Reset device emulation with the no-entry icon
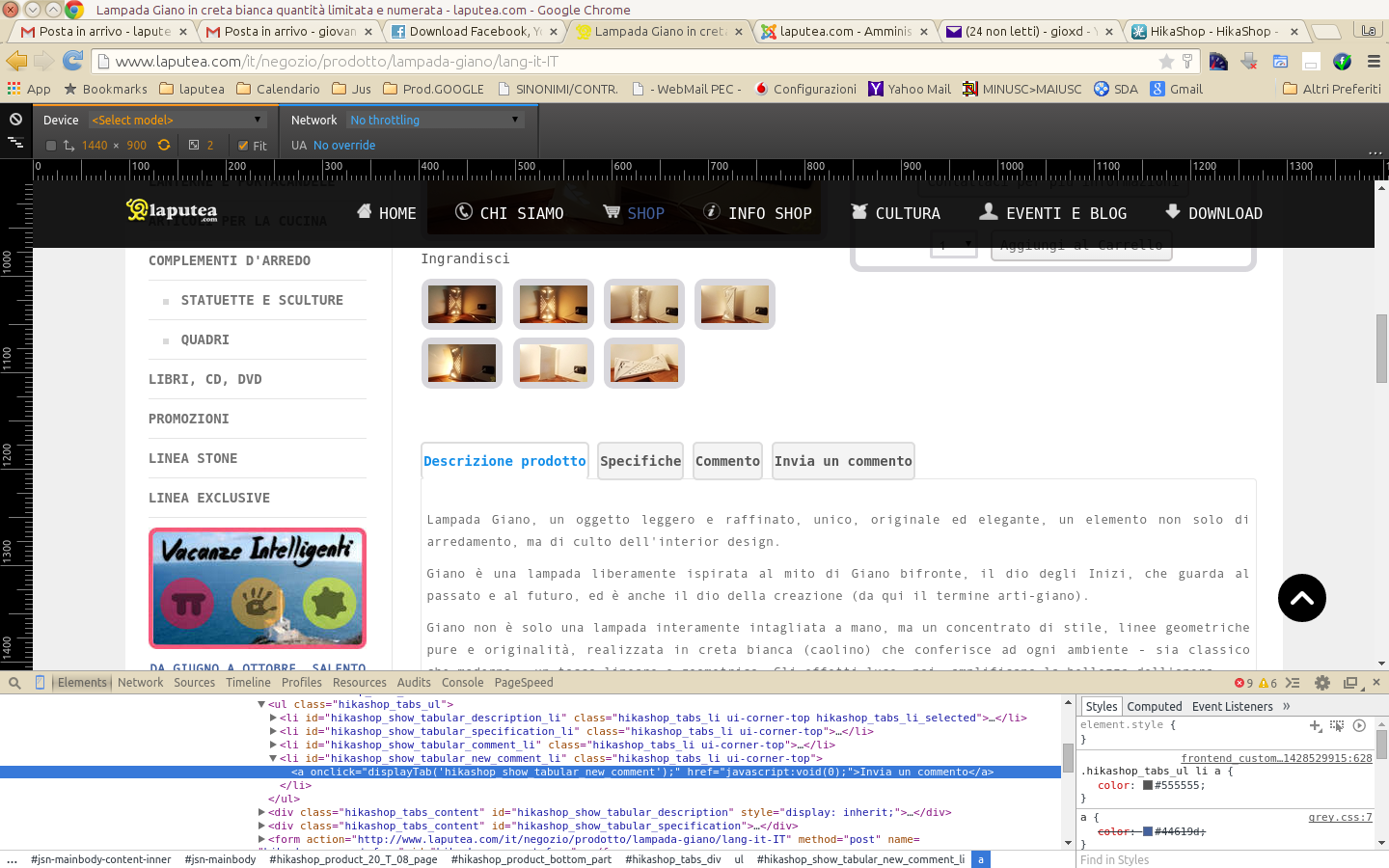Screen dimensions: 1389x868 coord(15,120)
